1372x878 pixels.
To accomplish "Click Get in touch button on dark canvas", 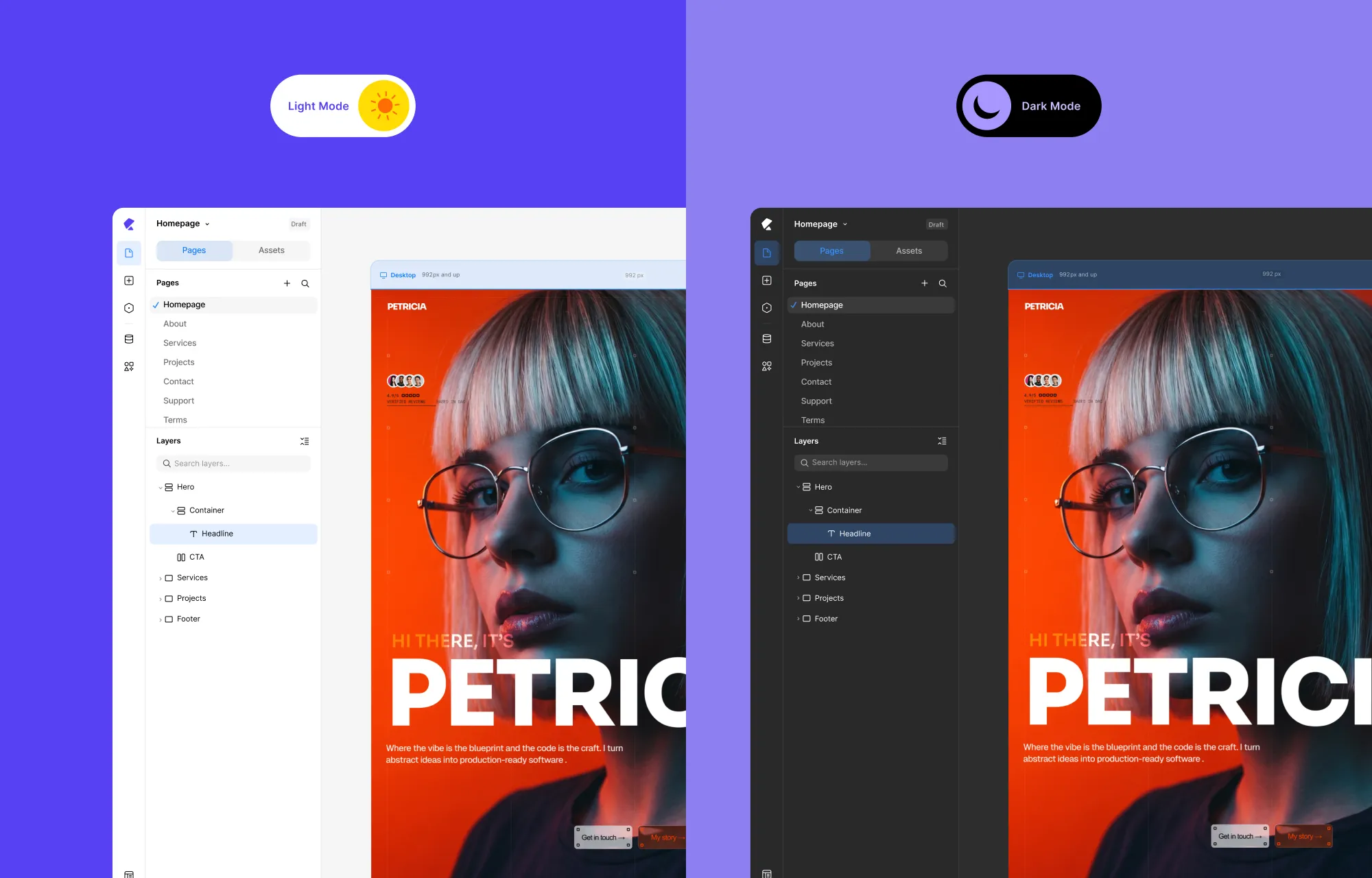I will tap(1240, 836).
